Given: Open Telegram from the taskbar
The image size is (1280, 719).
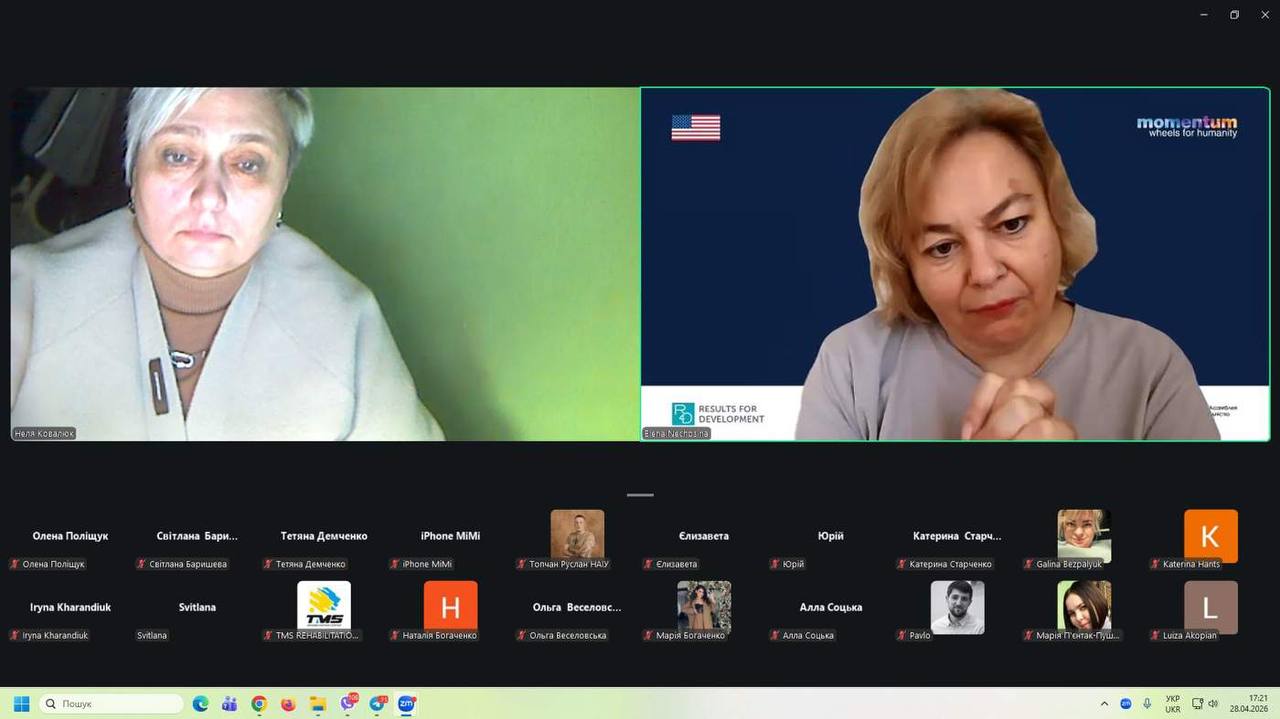Looking at the screenshot, I should (x=378, y=703).
